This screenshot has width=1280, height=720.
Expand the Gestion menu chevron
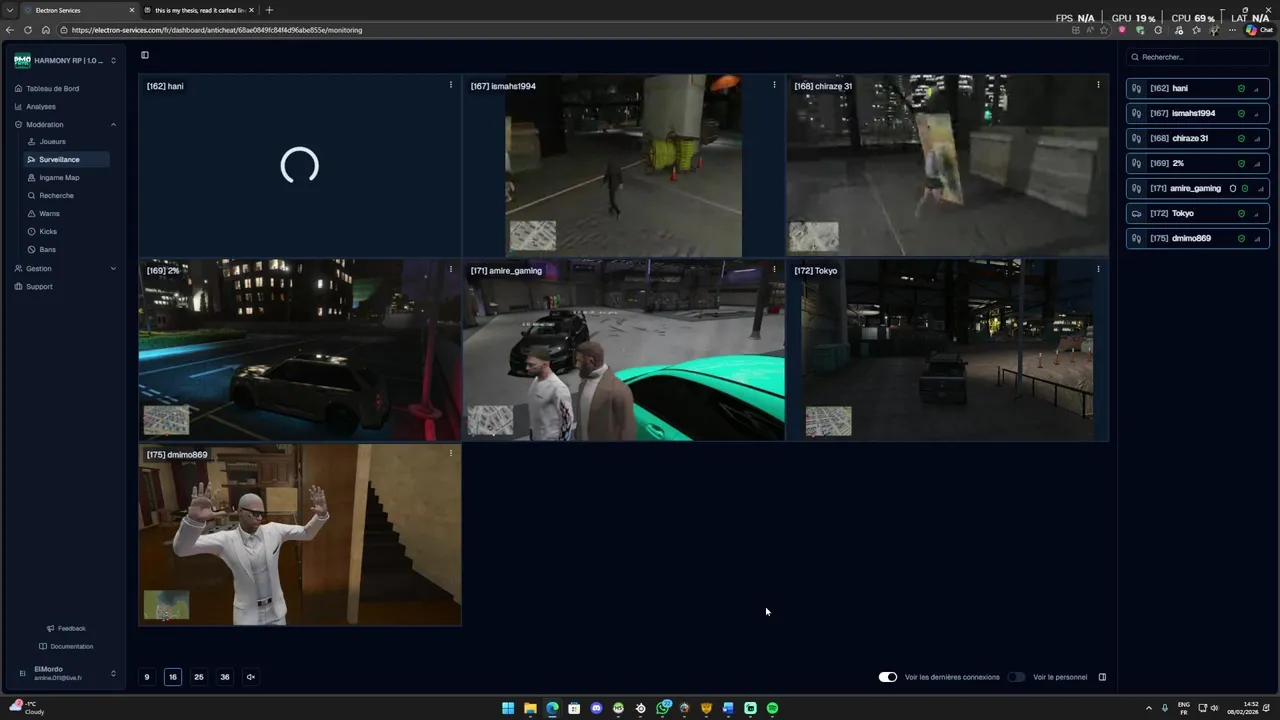[113, 268]
